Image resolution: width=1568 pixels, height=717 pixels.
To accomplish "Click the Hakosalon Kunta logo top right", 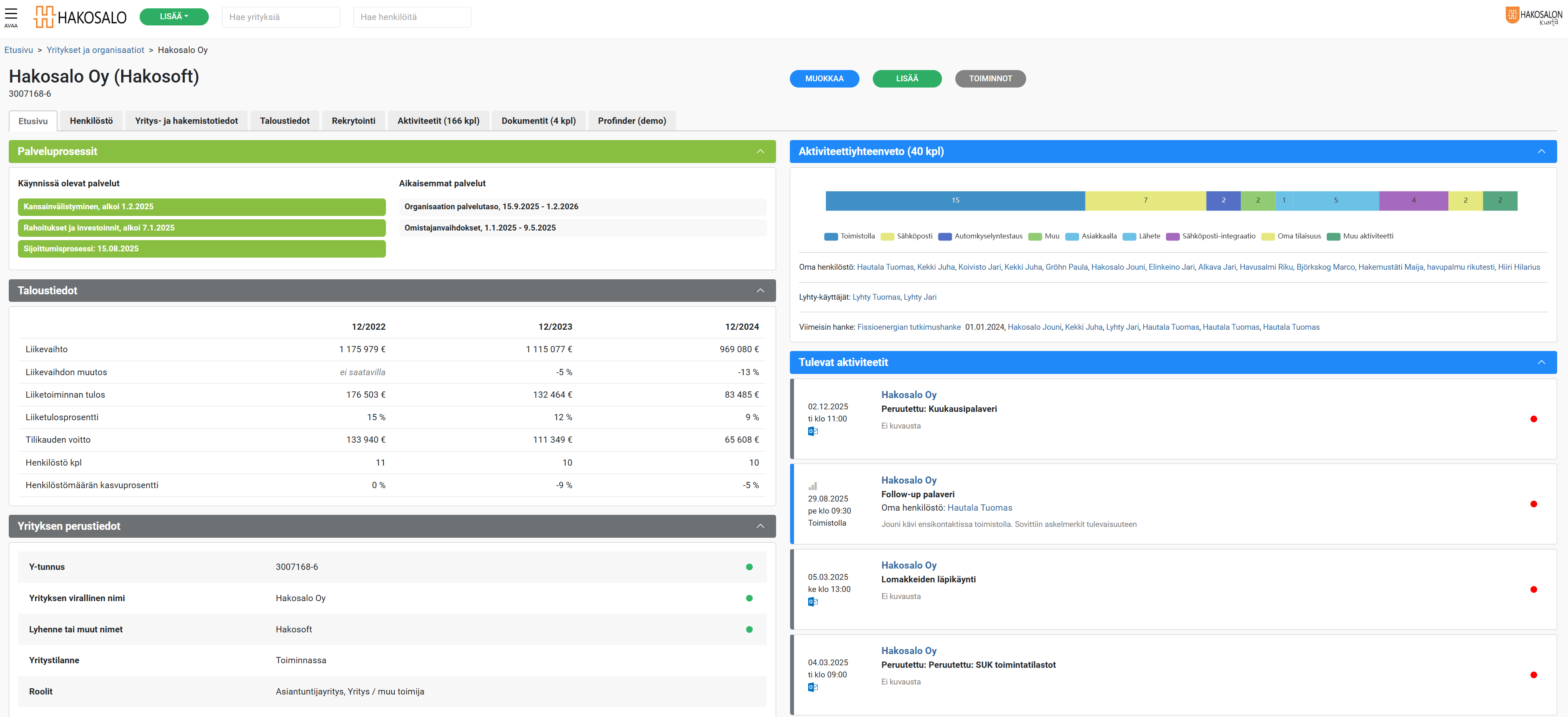I will click(x=1533, y=16).
